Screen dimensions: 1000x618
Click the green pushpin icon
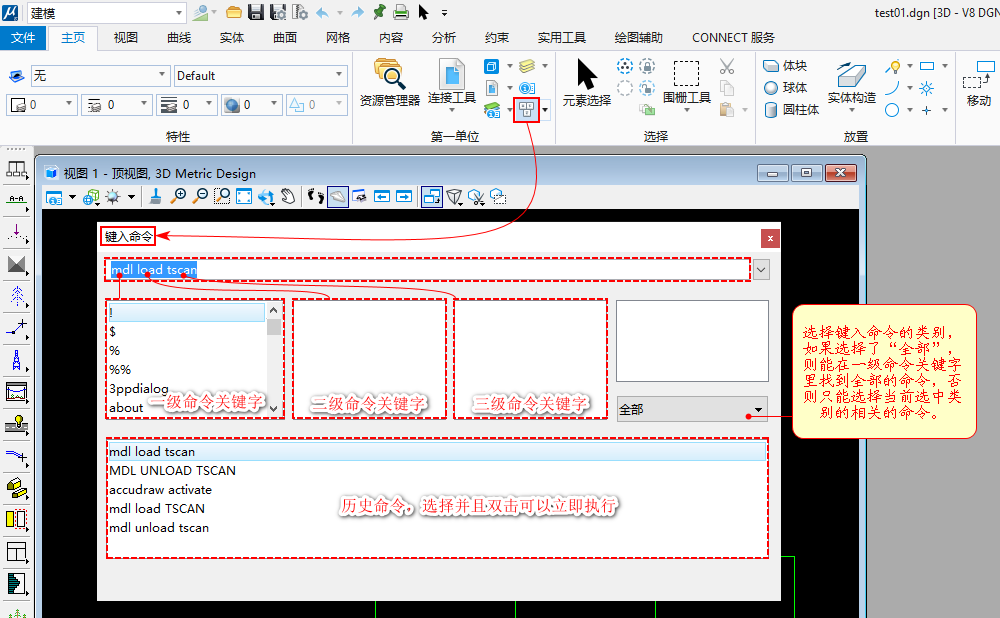379,12
